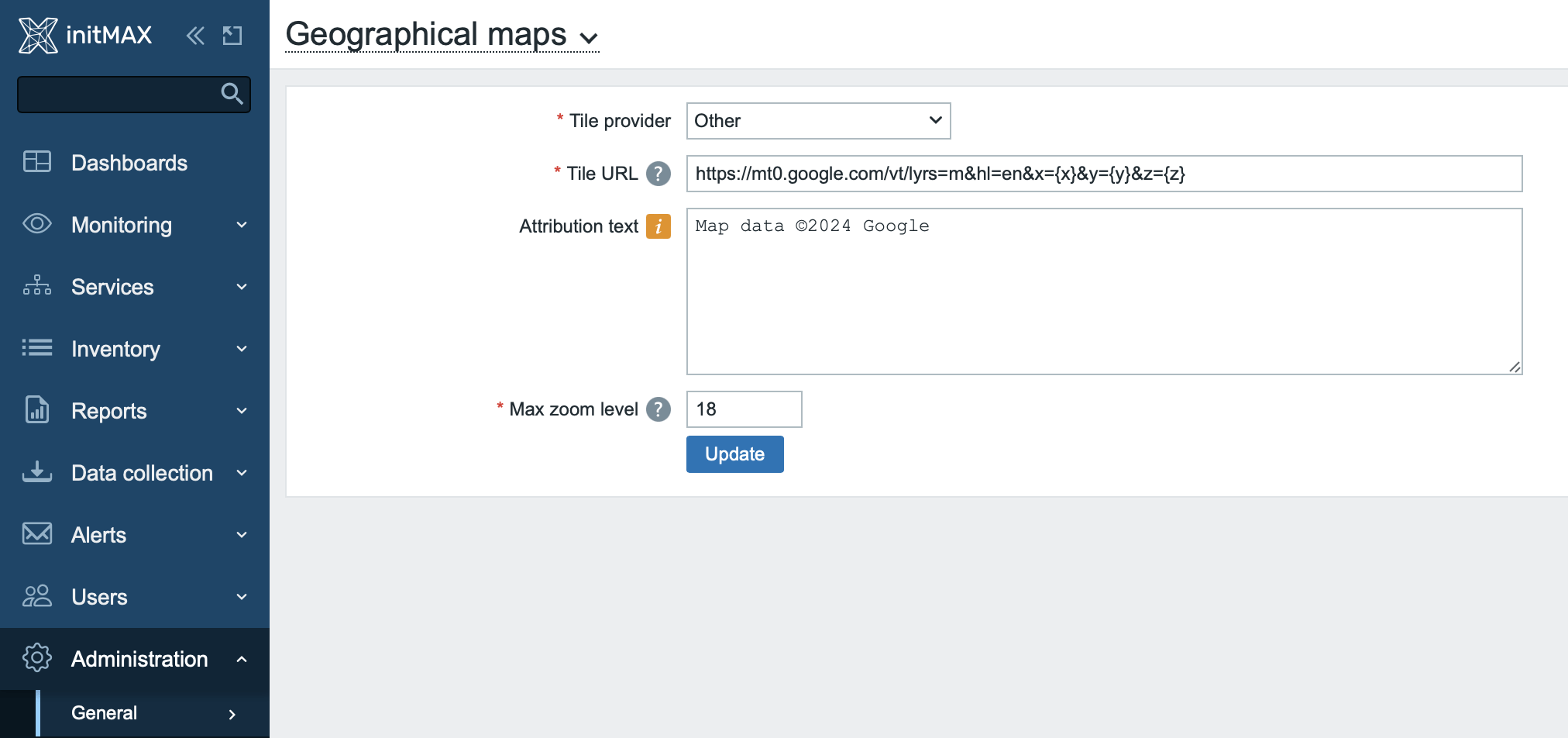Click Attribution text info icon
The height and width of the screenshot is (738, 1568).
[x=658, y=226]
